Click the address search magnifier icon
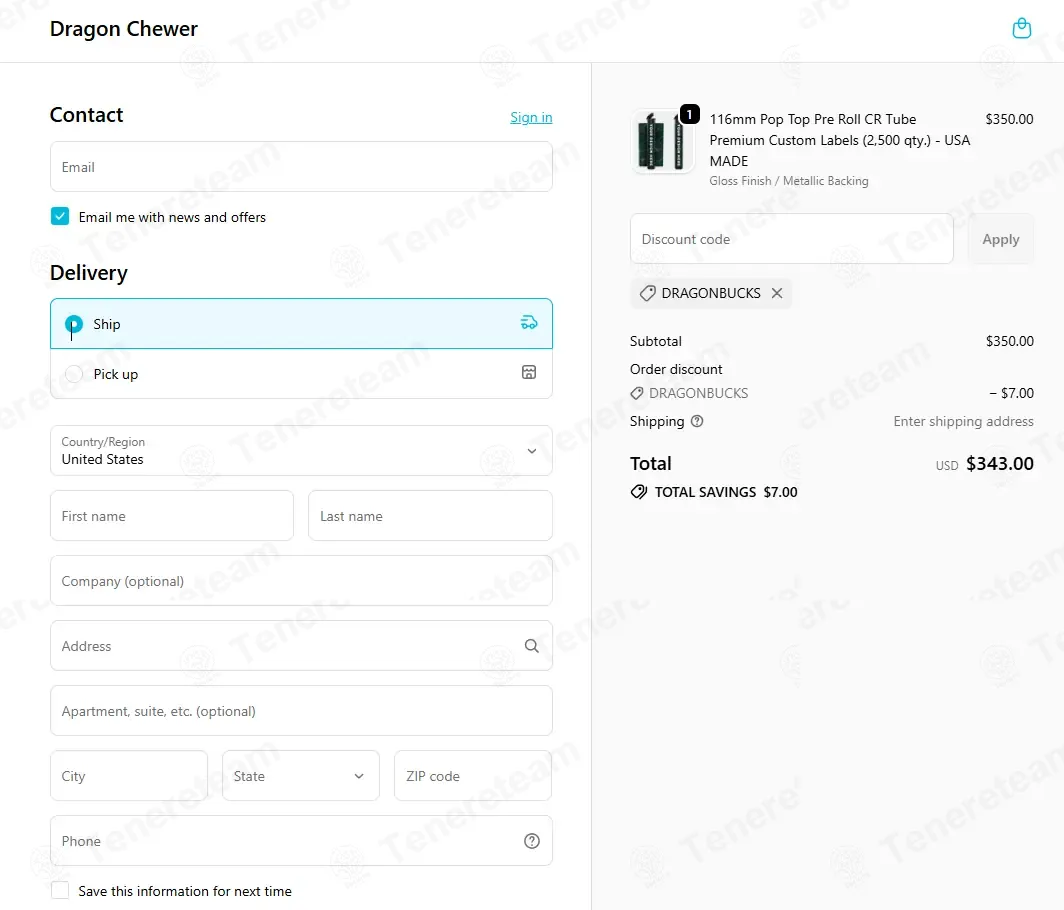Viewport: 1064px width, 910px height. 531,646
